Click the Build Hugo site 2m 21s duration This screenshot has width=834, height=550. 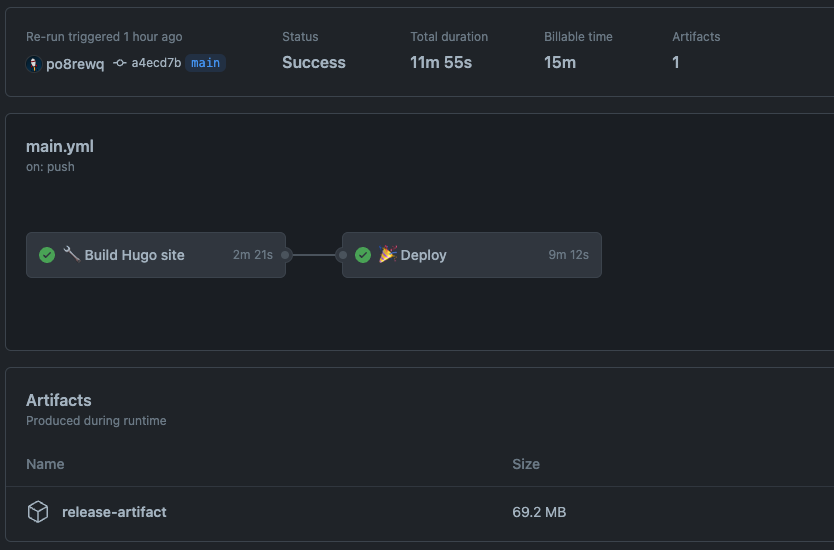(253, 255)
